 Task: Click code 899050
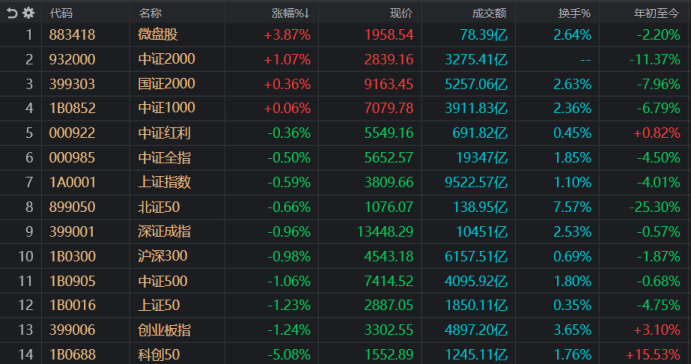point(72,207)
